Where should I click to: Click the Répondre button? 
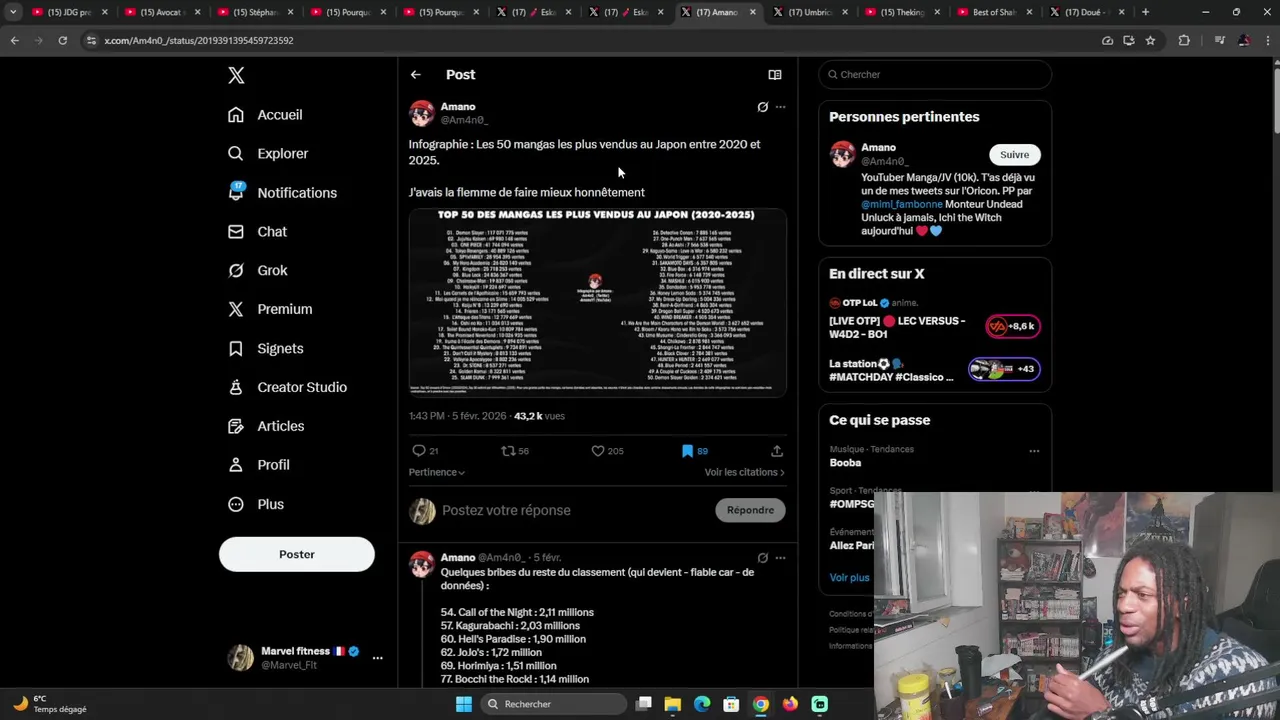tap(750, 511)
